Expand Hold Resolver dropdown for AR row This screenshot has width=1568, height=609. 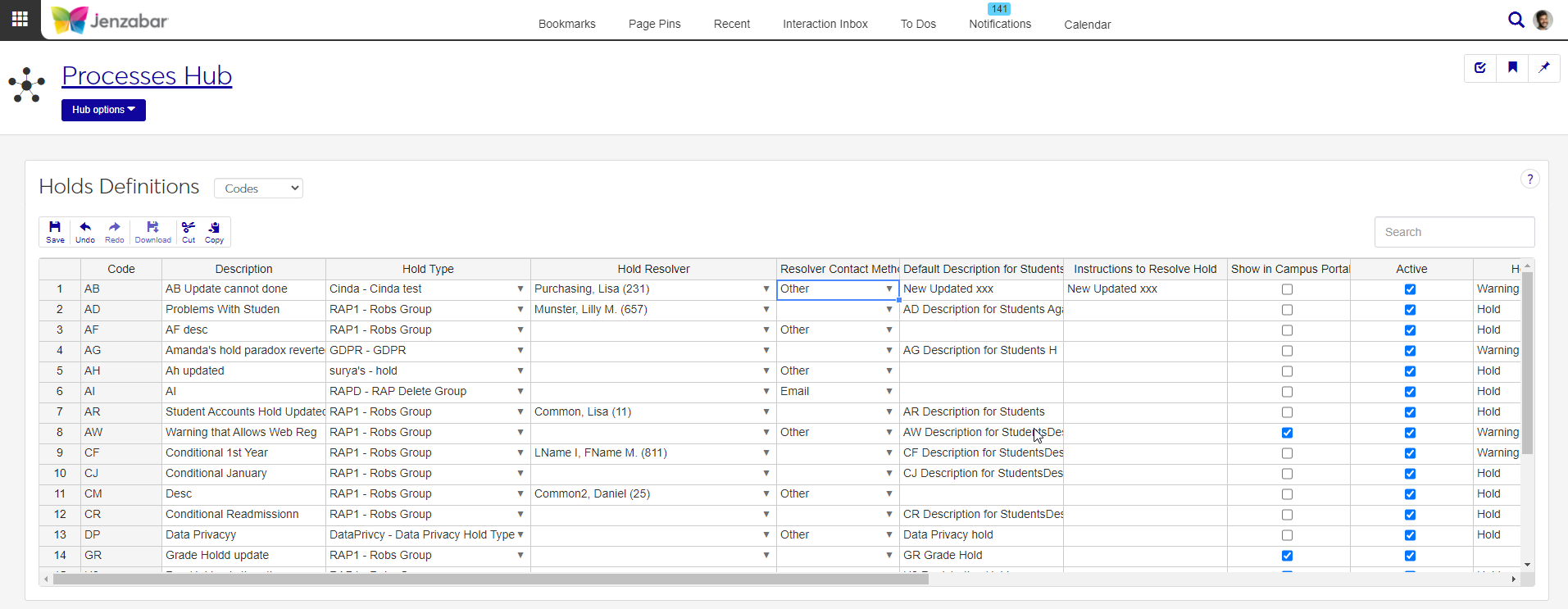[766, 412]
